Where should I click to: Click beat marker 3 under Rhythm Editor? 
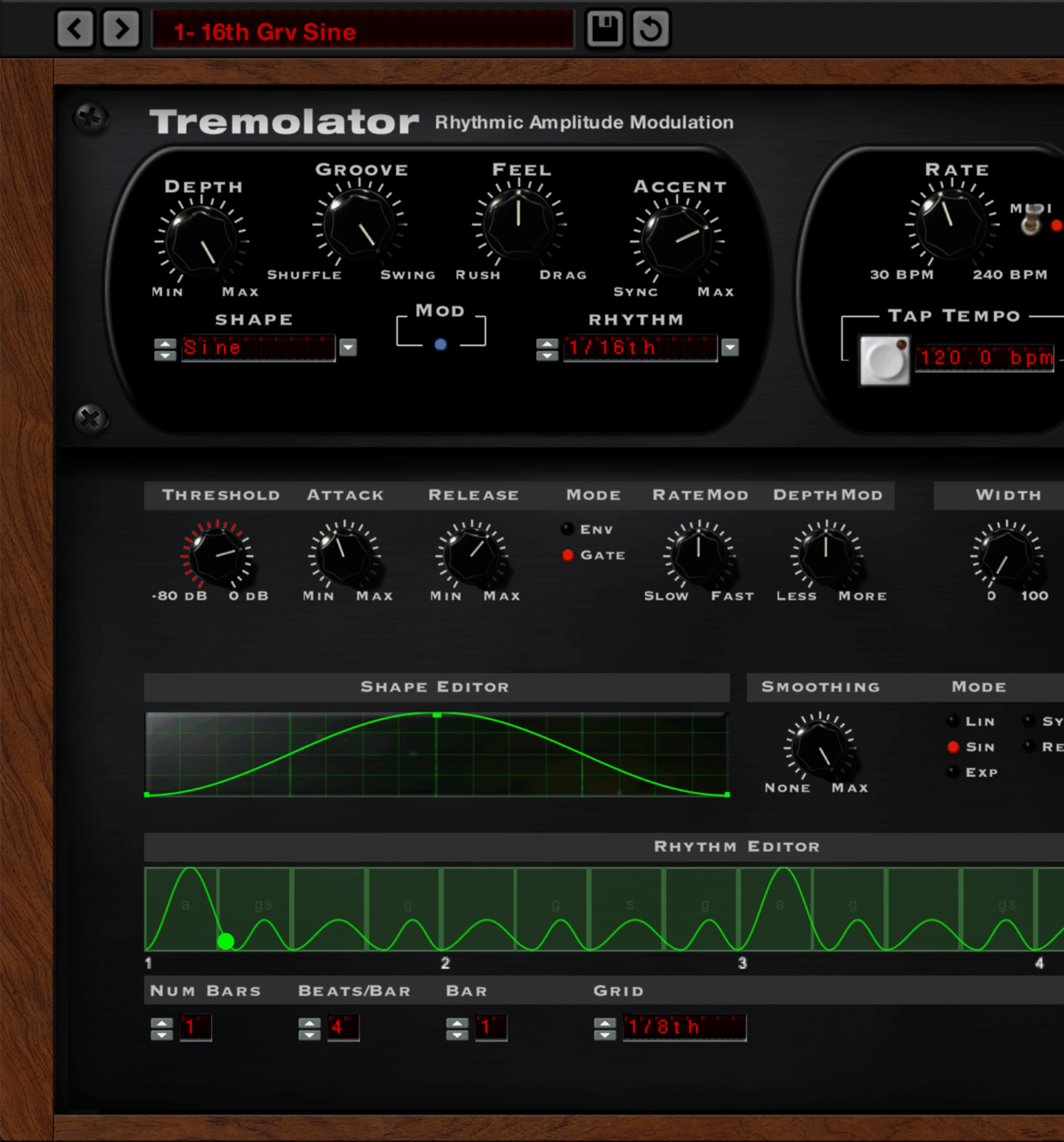742,963
